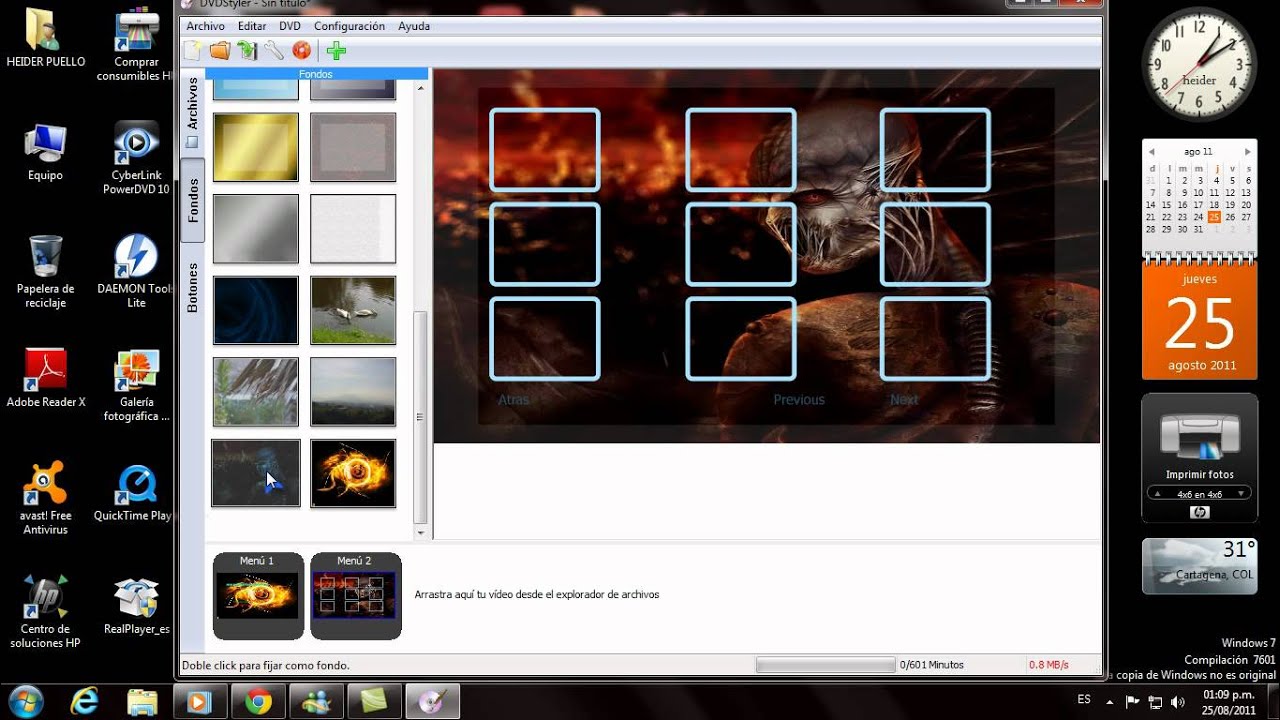This screenshot has height=720, width=1280.
Task: Select the silver metallic background thumbnail
Action: (x=256, y=229)
